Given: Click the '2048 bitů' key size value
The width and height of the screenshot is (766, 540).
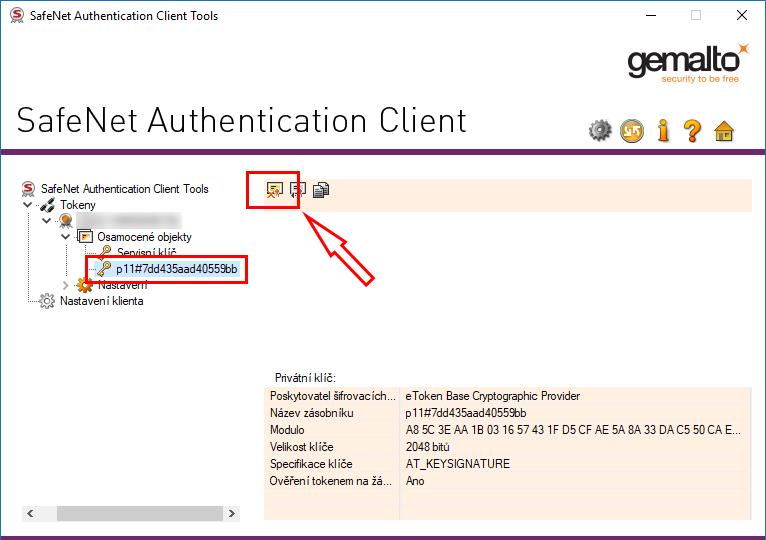Looking at the screenshot, I should tap(427, 447).
